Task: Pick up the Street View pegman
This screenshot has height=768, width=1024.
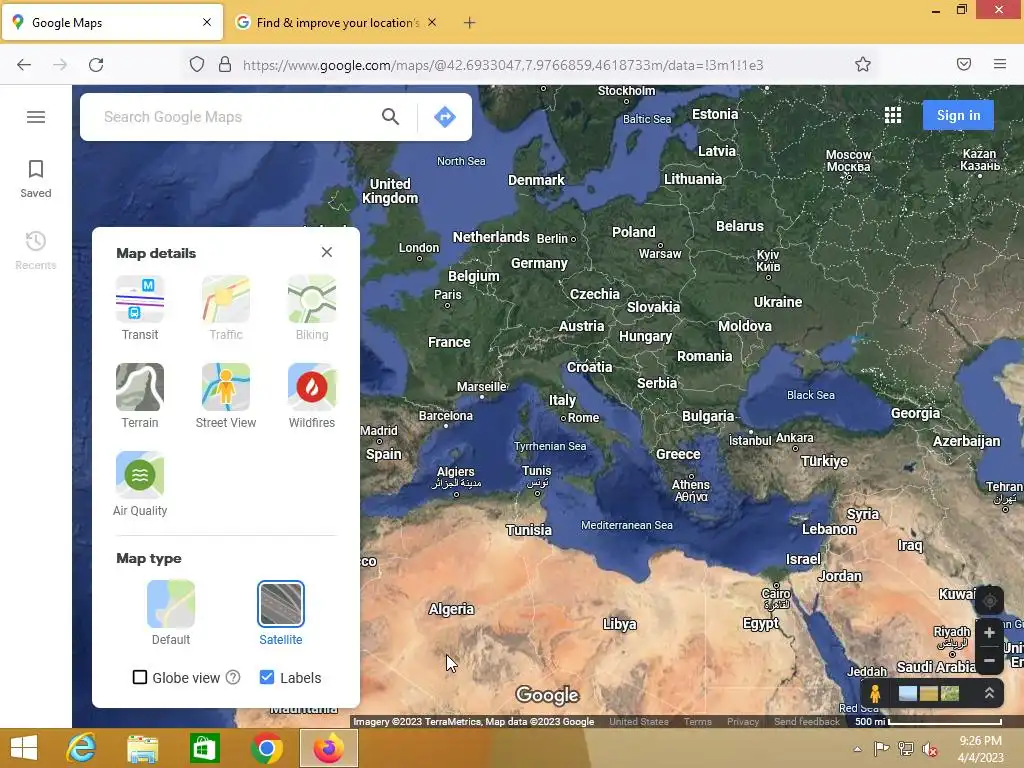Action: pyautogui.click(x=875, y=694)
